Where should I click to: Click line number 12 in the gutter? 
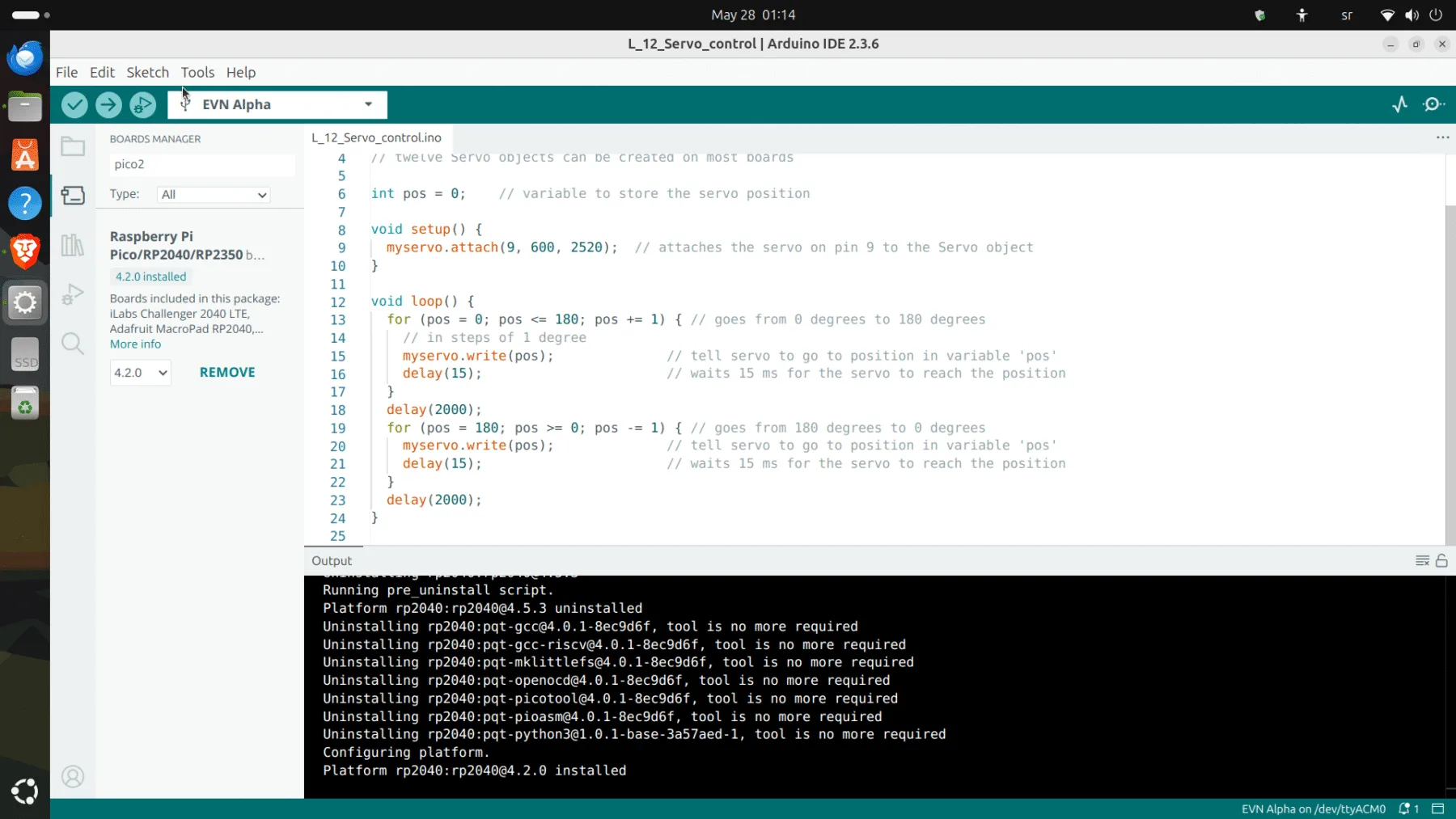tap(338, 302)
